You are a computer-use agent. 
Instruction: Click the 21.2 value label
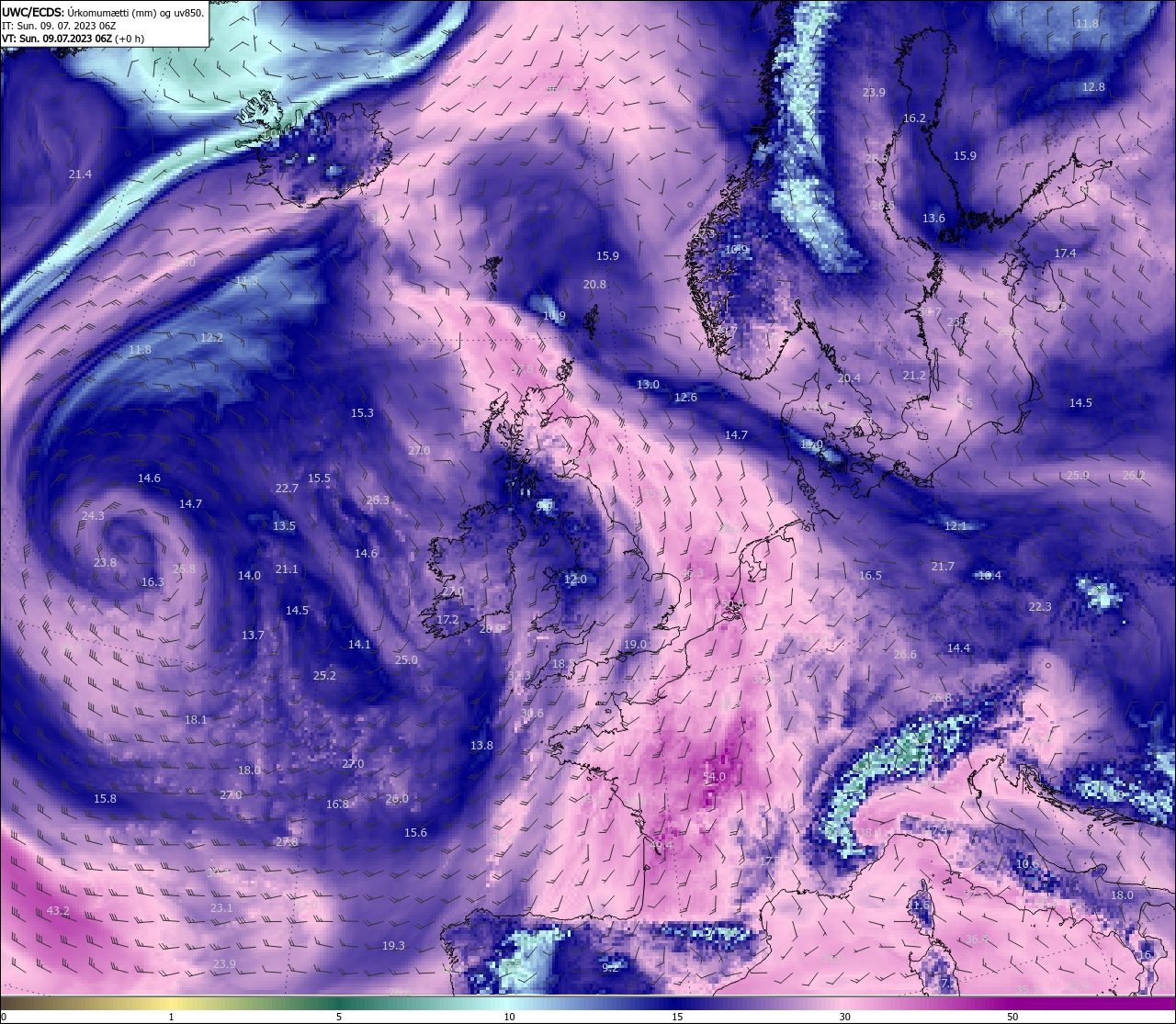pos(914,376)
